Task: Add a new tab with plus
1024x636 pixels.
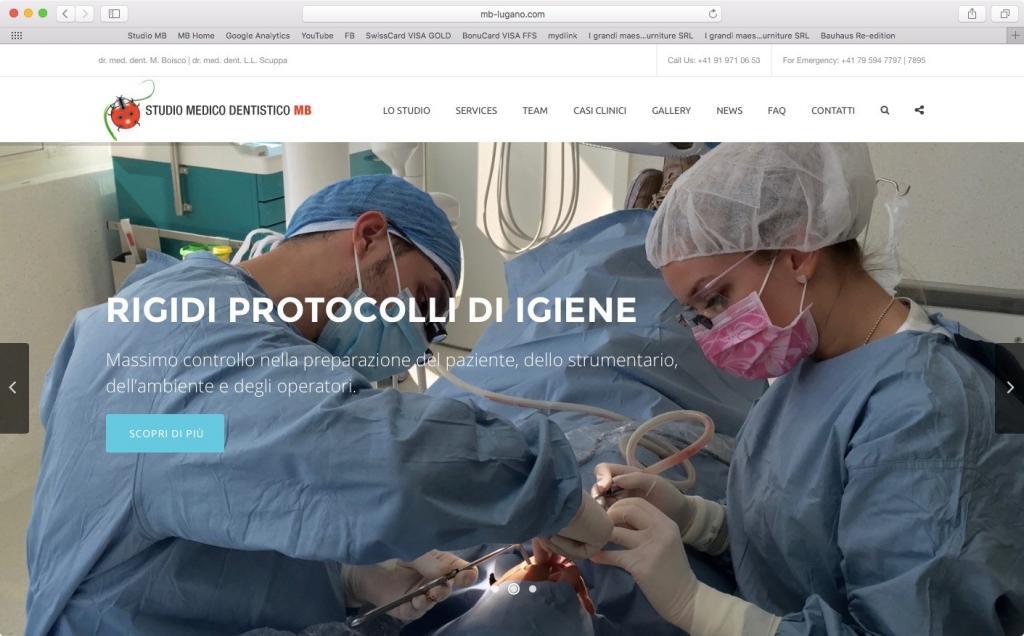Action: coord(1016,36)
